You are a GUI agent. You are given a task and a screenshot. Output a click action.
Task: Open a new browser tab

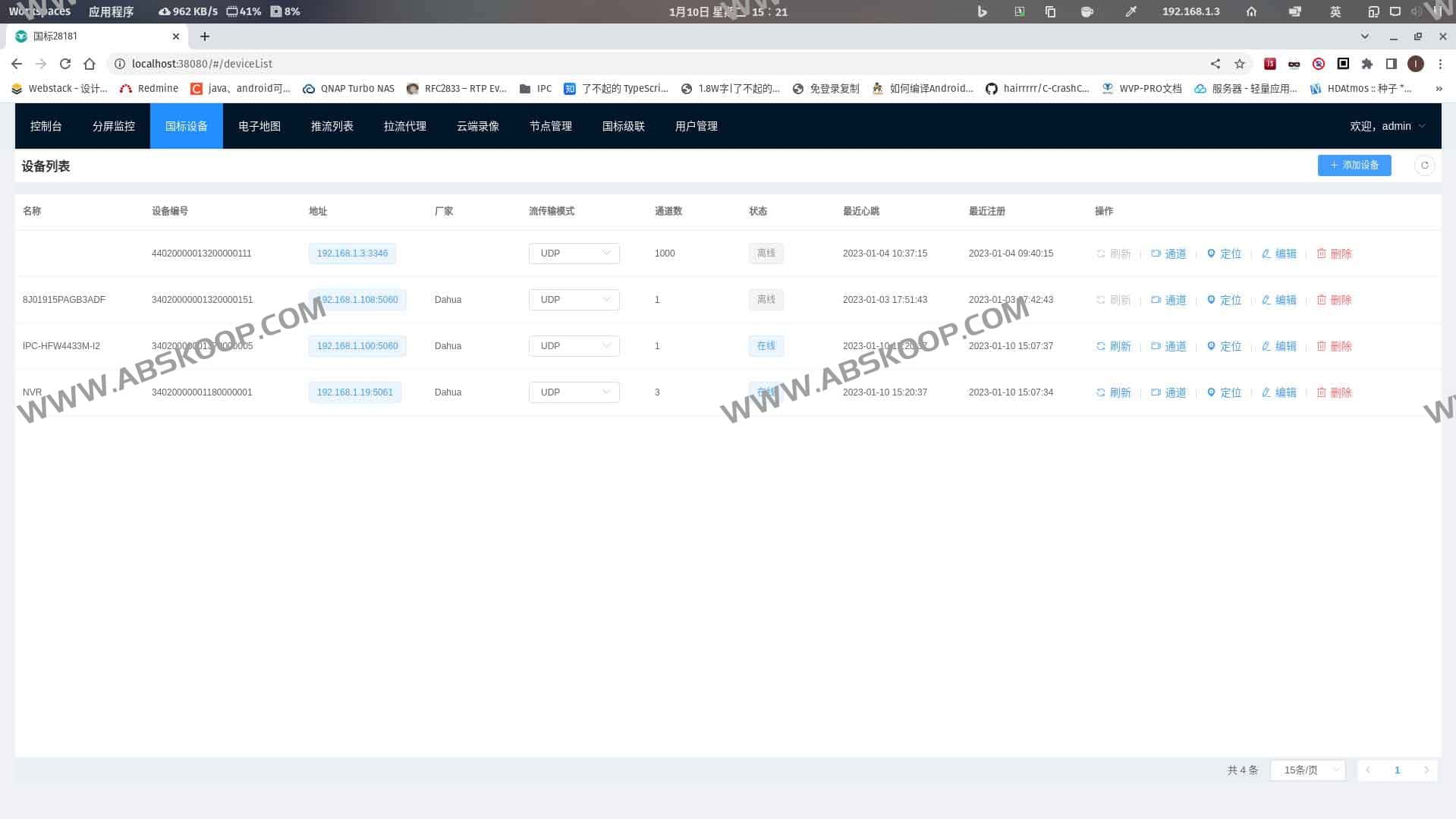click(205, 36)
